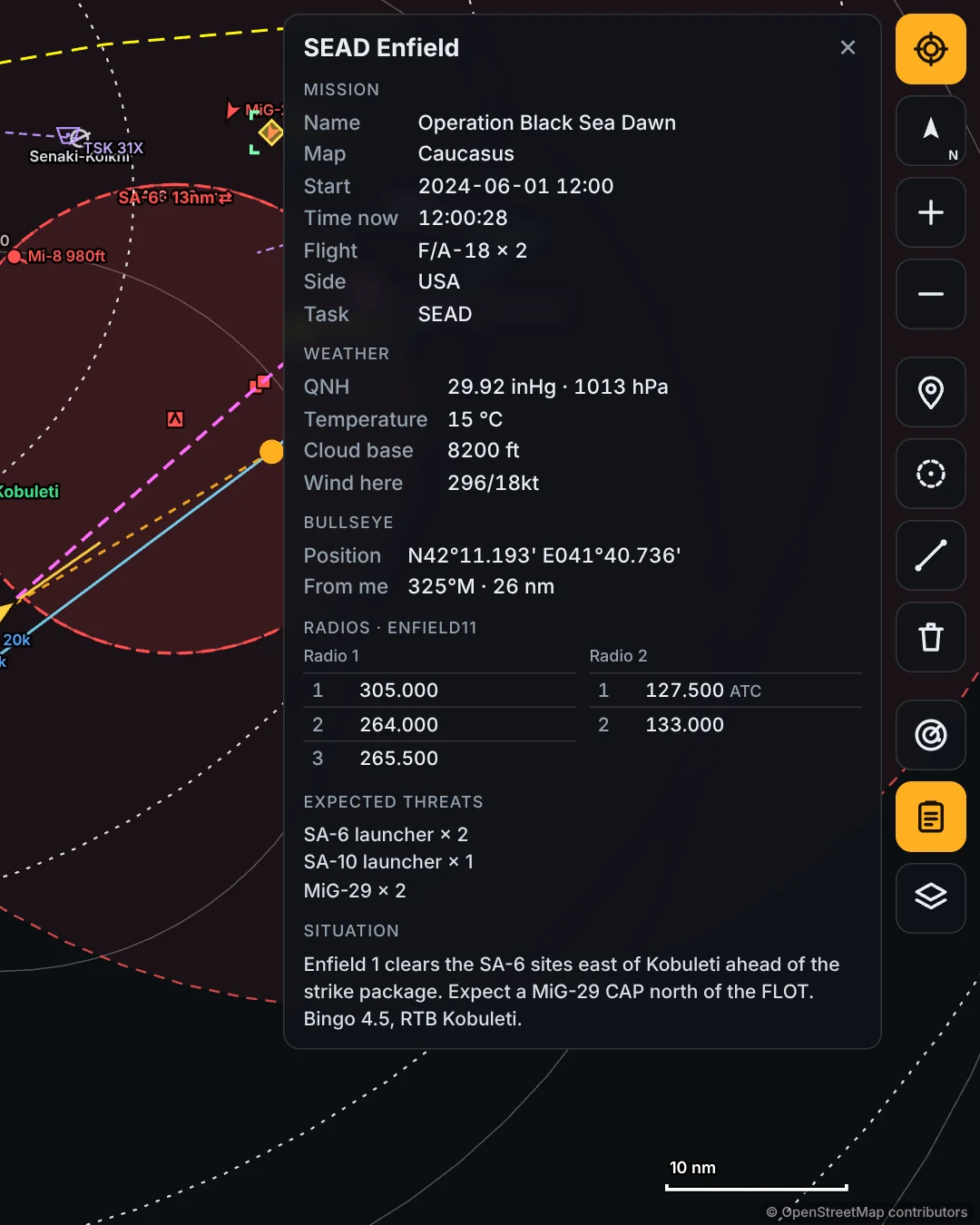Click the mission name Operation Black Sea Dawn

pyautogui.click(x=547, y=122)
